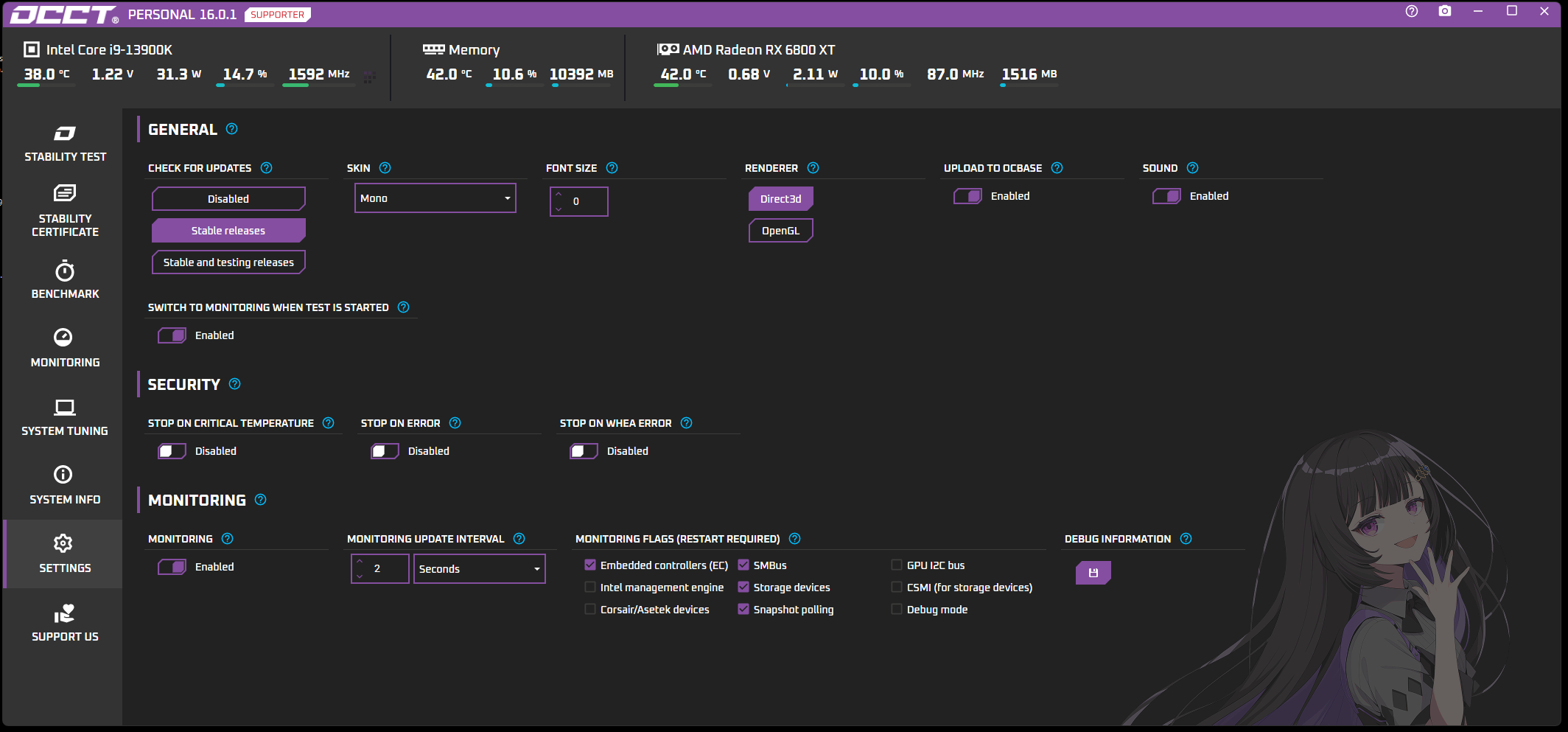Viewport: 1568px width, 732px height.
Task: Click the Memory module icon
Action: tap(434, 49)
